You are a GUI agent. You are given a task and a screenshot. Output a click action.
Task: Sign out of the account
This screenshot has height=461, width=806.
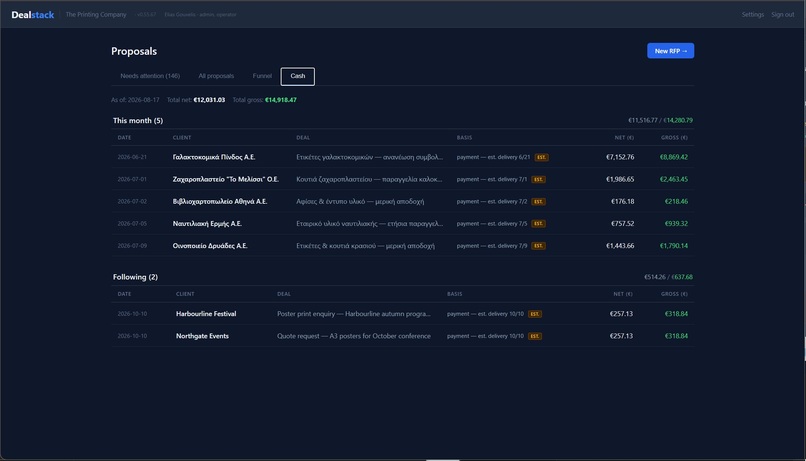tap(782, 15)
